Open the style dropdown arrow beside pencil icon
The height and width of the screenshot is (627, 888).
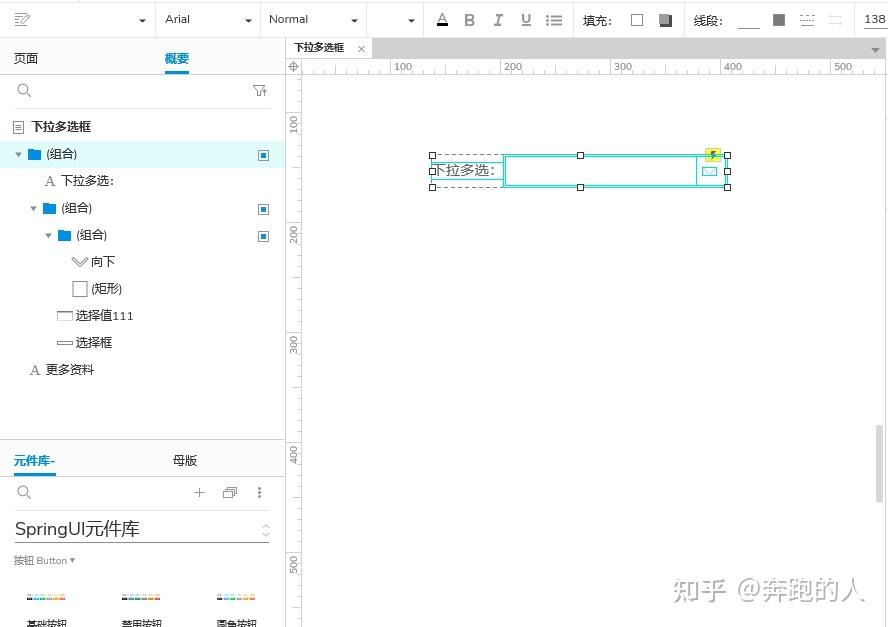[142, 20]
